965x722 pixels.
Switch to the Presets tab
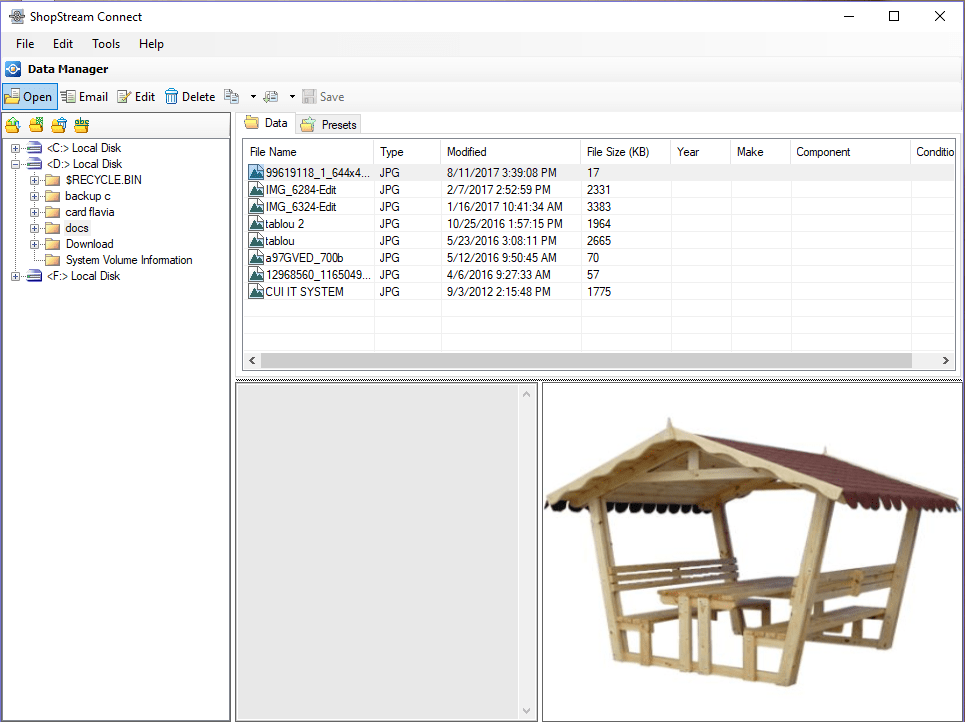tap(329, 125)
